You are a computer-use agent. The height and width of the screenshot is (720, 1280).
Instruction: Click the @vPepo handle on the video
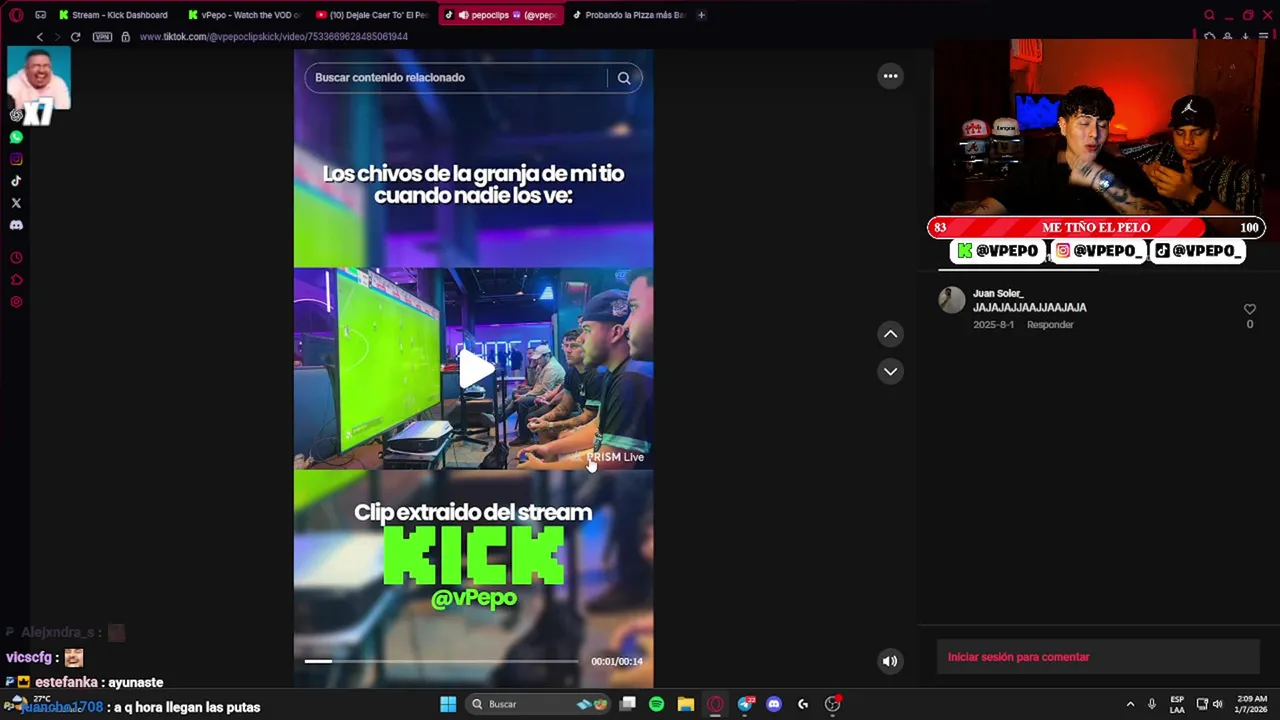coord(474,598)
